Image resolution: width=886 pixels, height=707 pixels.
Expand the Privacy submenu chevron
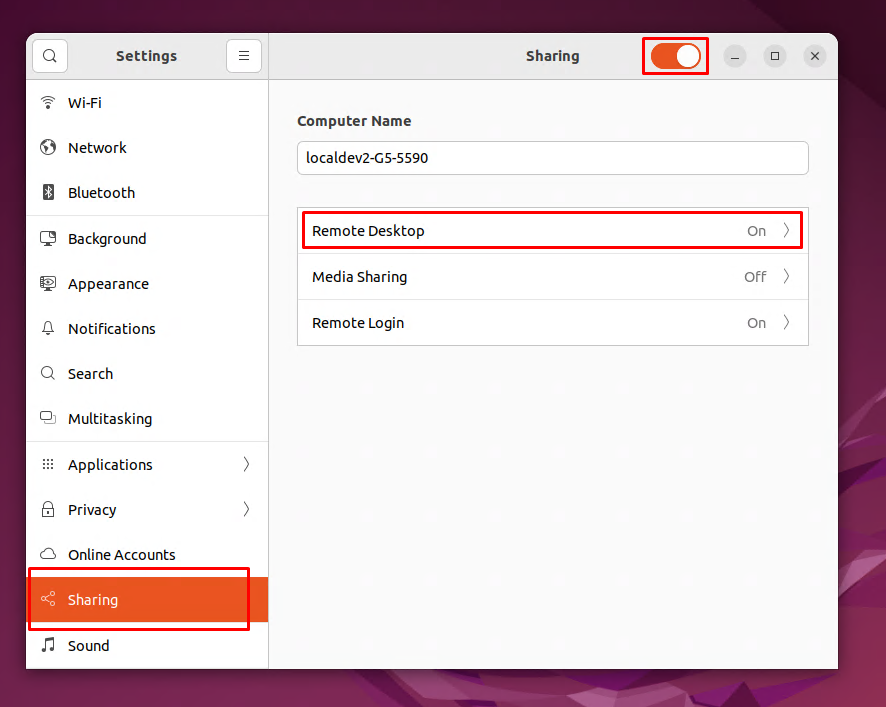(x=246, y=509)
